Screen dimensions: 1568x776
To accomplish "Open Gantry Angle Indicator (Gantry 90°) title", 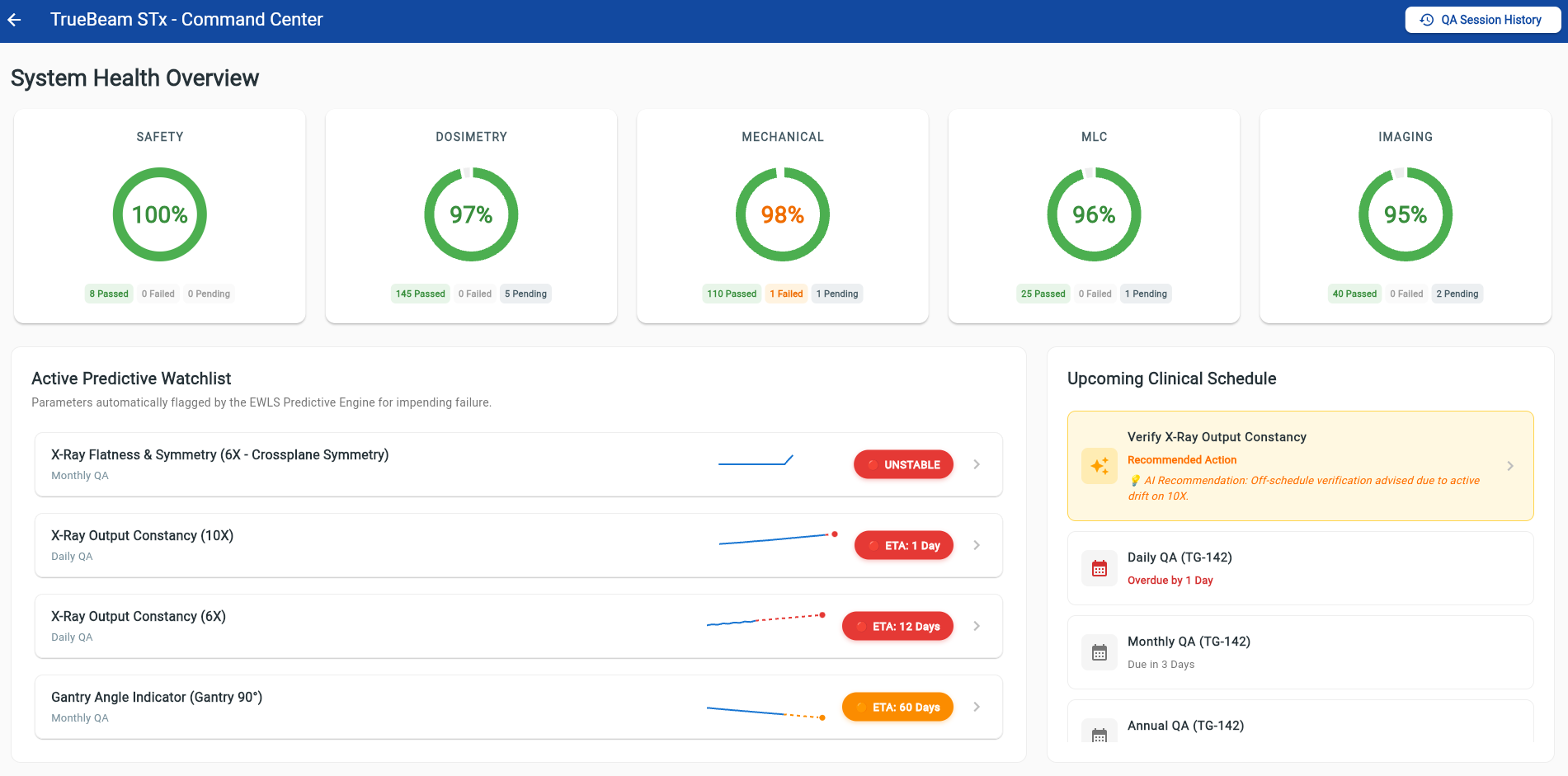I will tap(157, 697).
